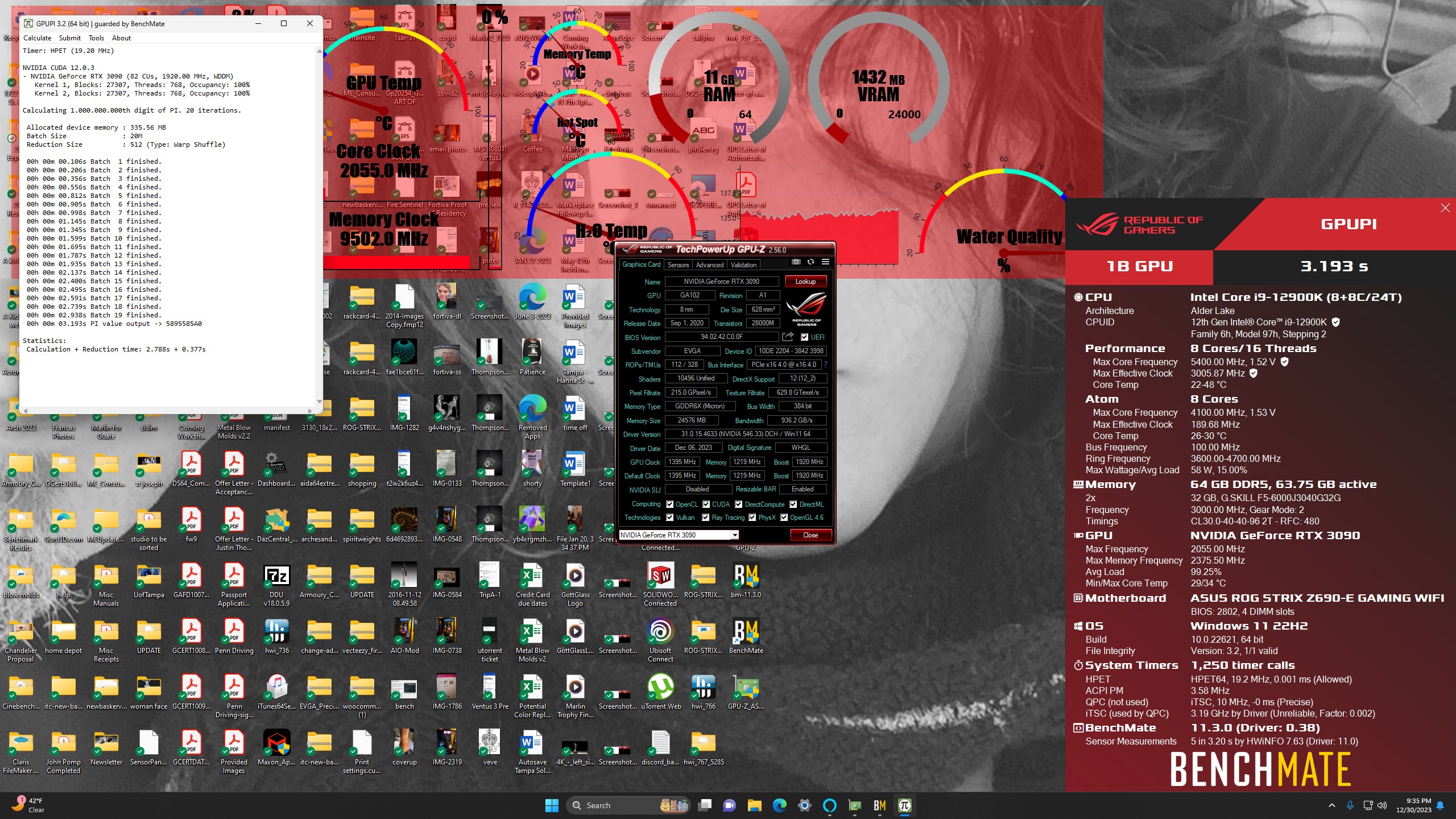Open the hwi_736 desktop icon
This screenshot has height=819, width=1456.
pyautogui.click(x=276, y=637)
